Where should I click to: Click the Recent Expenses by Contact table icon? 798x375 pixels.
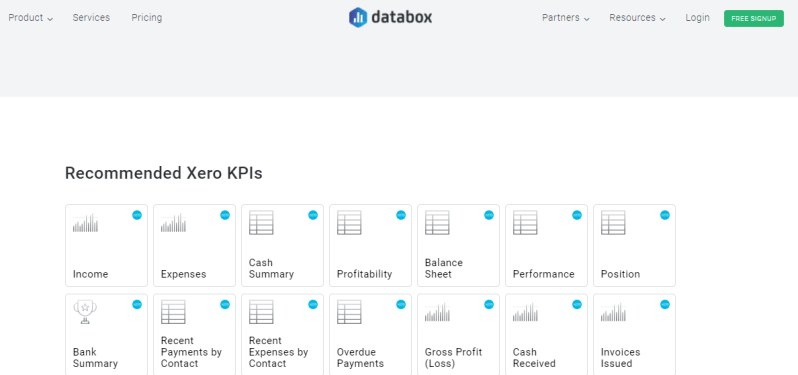click(x=261, y=312)
